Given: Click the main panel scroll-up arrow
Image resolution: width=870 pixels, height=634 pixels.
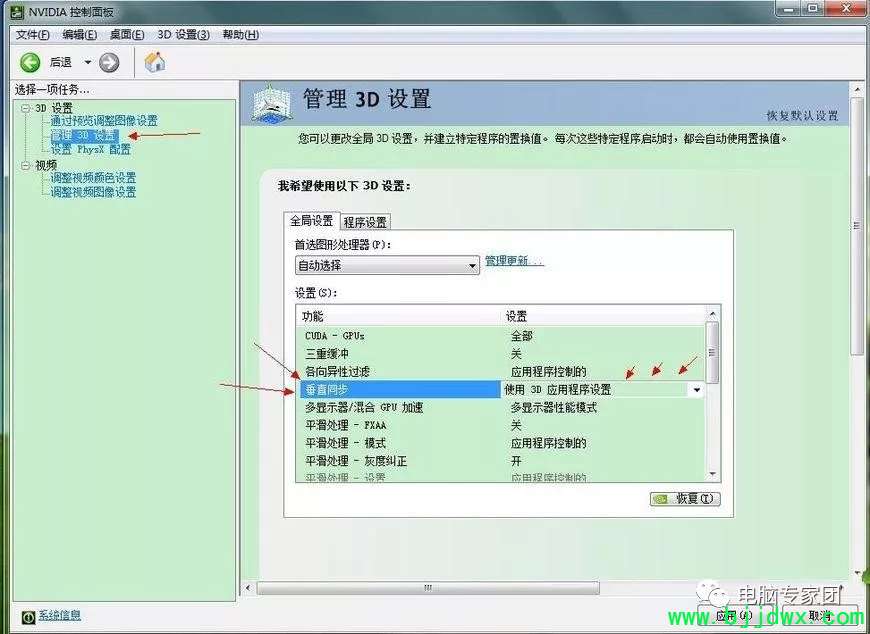Looking at the screenshot, I should [x=857, y=89].
